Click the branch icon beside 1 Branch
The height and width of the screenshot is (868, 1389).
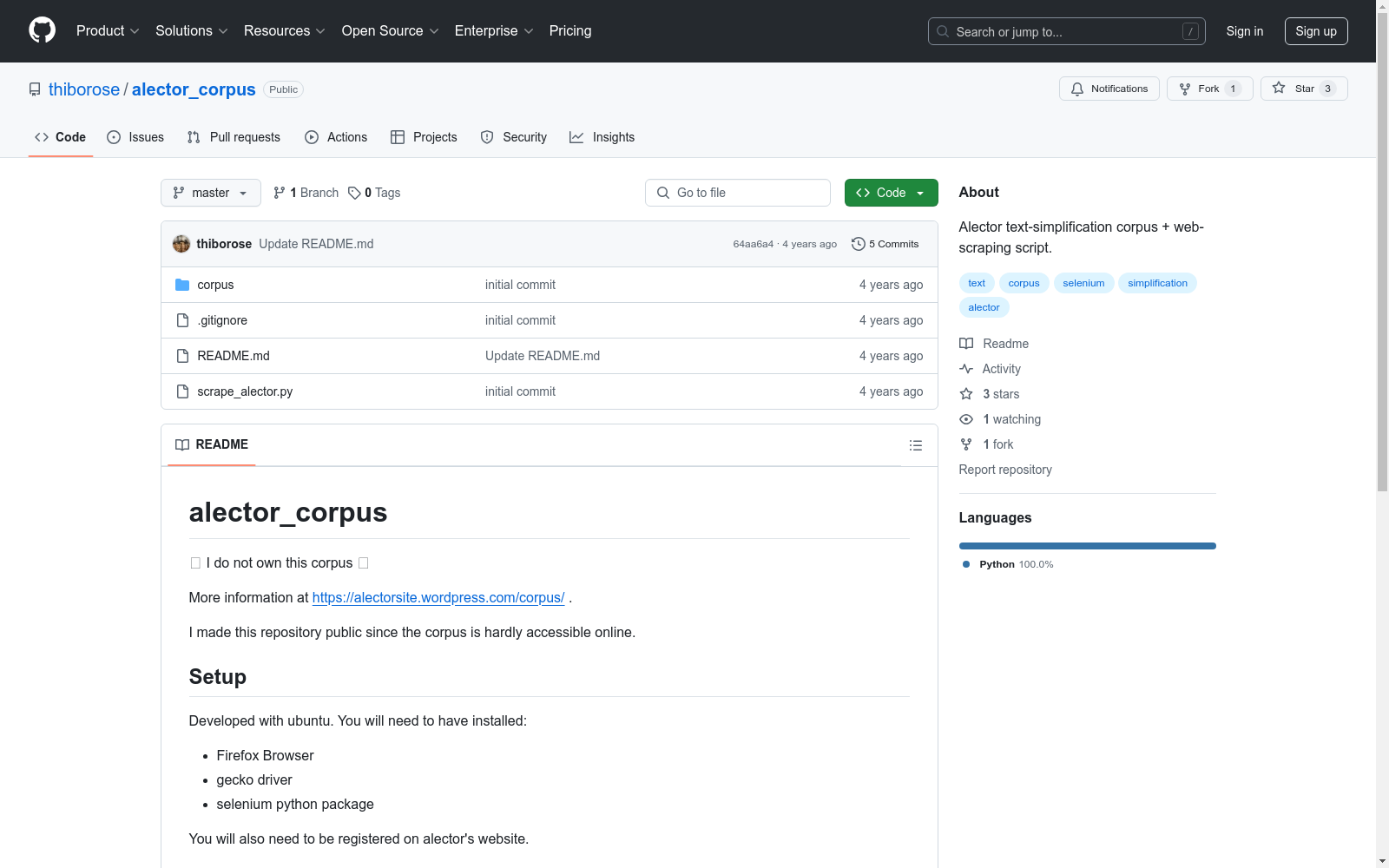point(280,193)
